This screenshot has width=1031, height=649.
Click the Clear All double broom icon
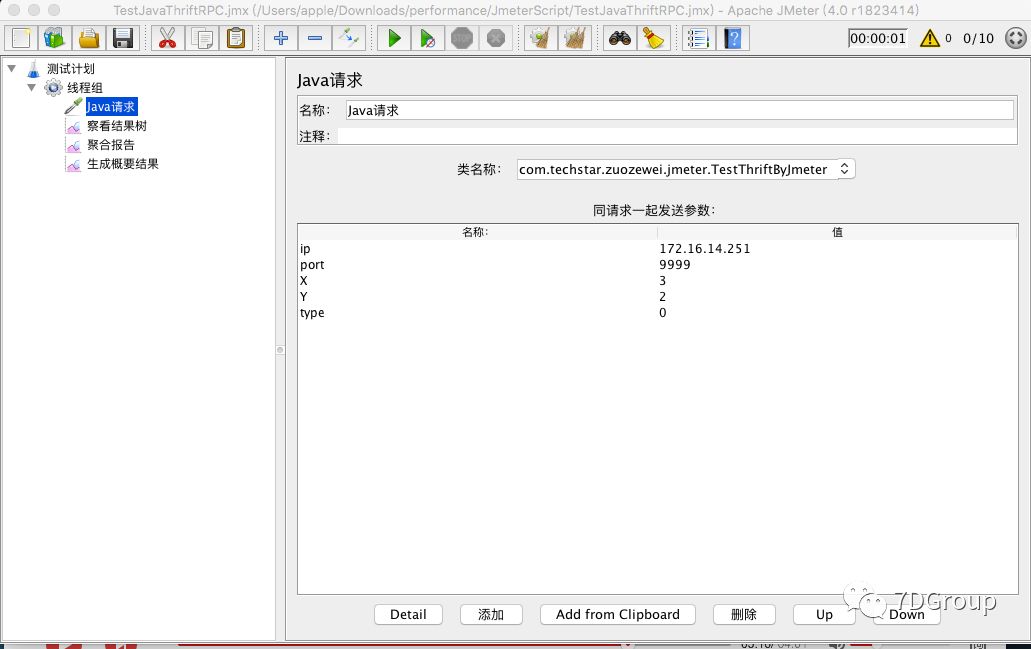(x=575, y=38)
